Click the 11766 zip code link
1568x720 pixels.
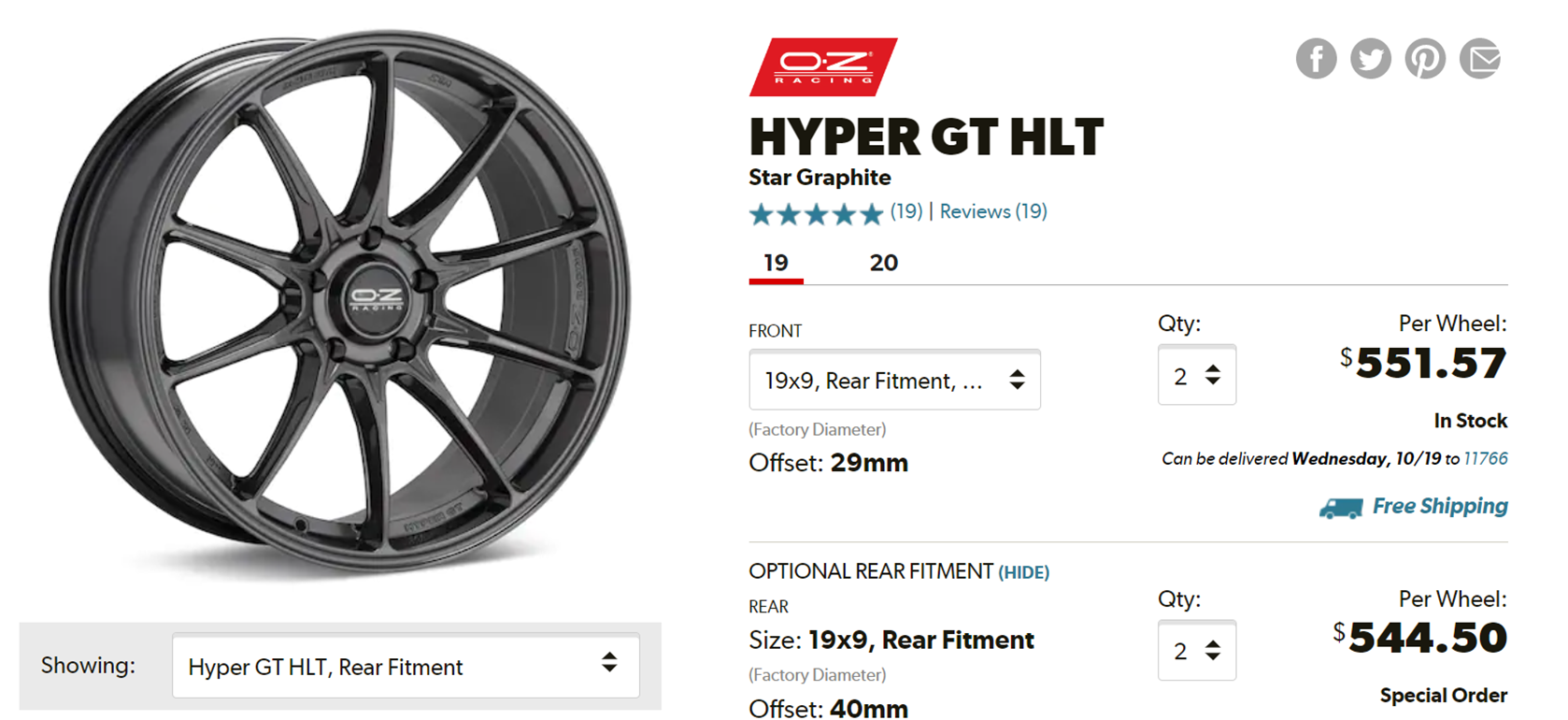1485,458
